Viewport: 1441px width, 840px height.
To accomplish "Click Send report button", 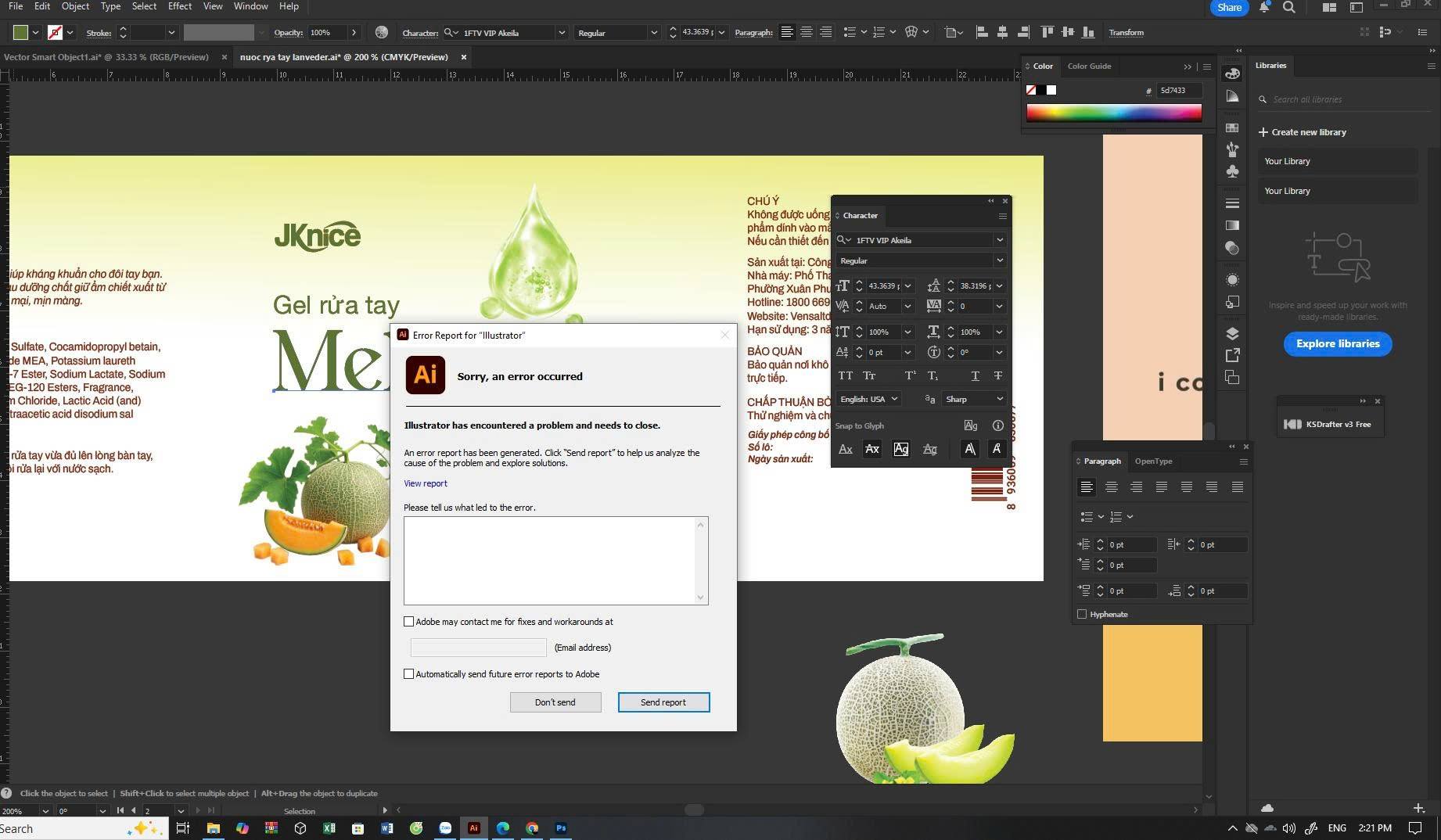I will [663, 702].
